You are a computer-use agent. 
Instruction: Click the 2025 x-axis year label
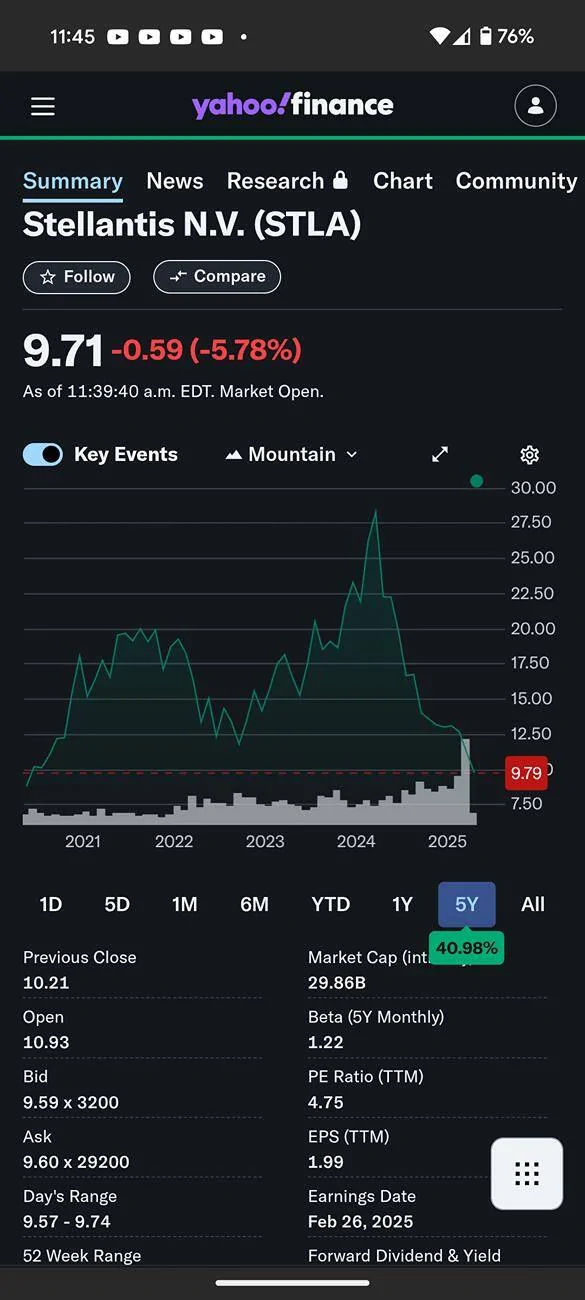(447, 841)
